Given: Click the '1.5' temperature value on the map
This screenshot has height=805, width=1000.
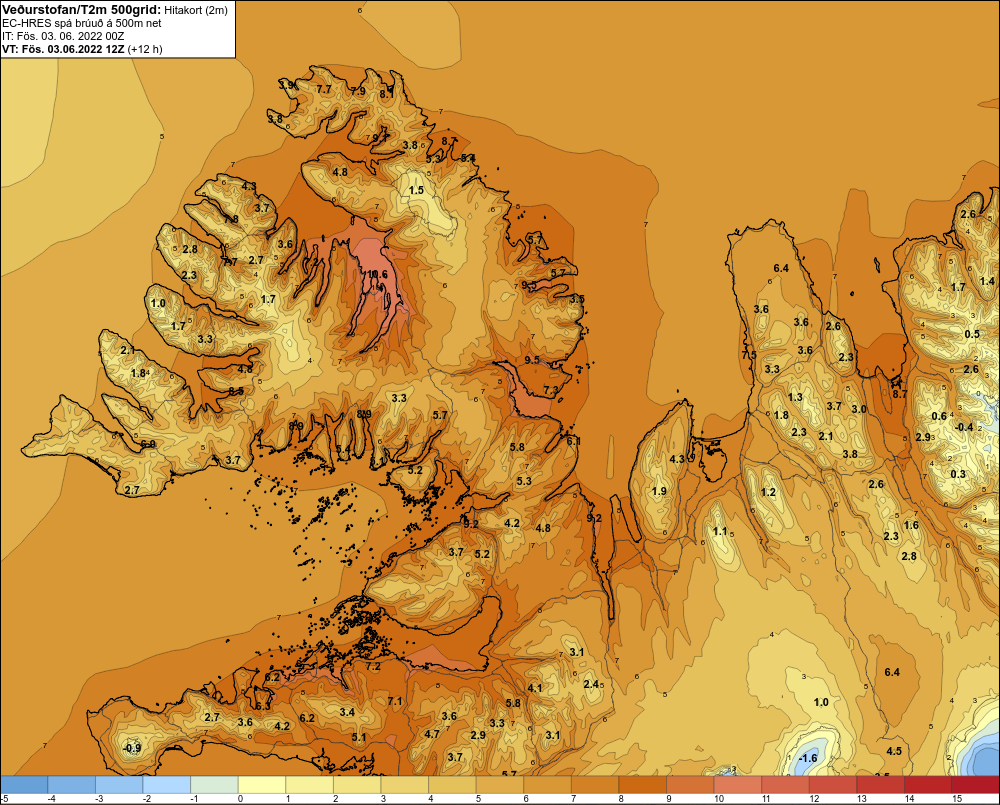Looking at the screenshot, I should pos(416,190).
